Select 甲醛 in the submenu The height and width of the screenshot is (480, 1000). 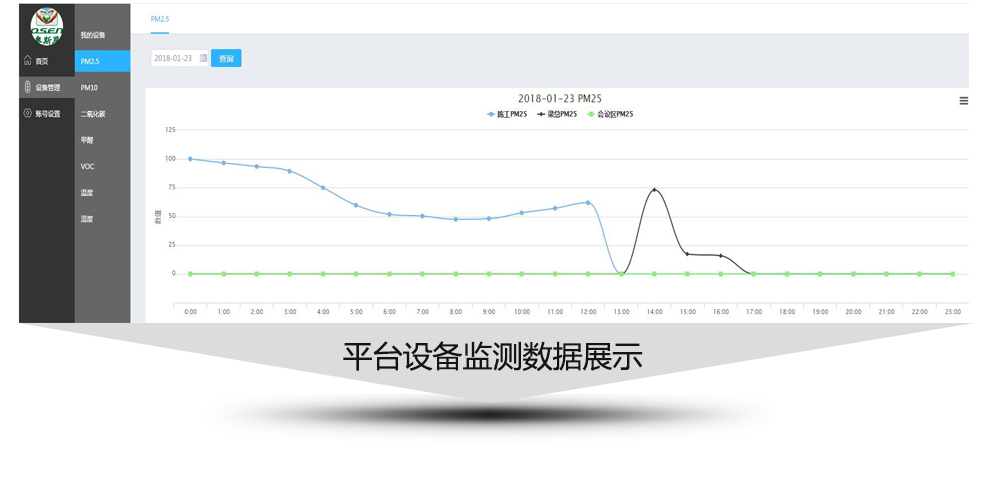coord(87,140)
